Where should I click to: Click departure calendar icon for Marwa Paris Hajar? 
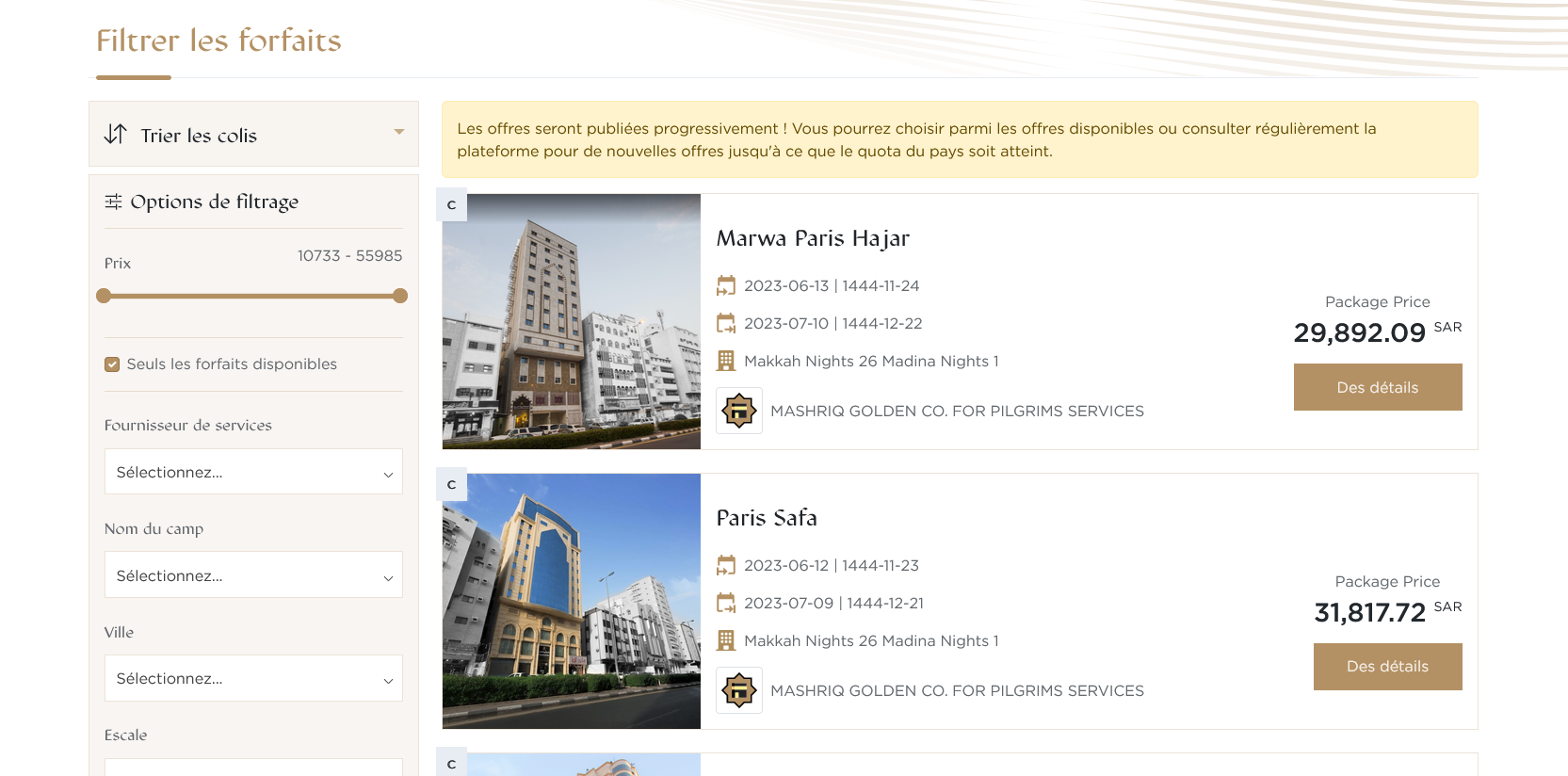[x=726, y=285]
